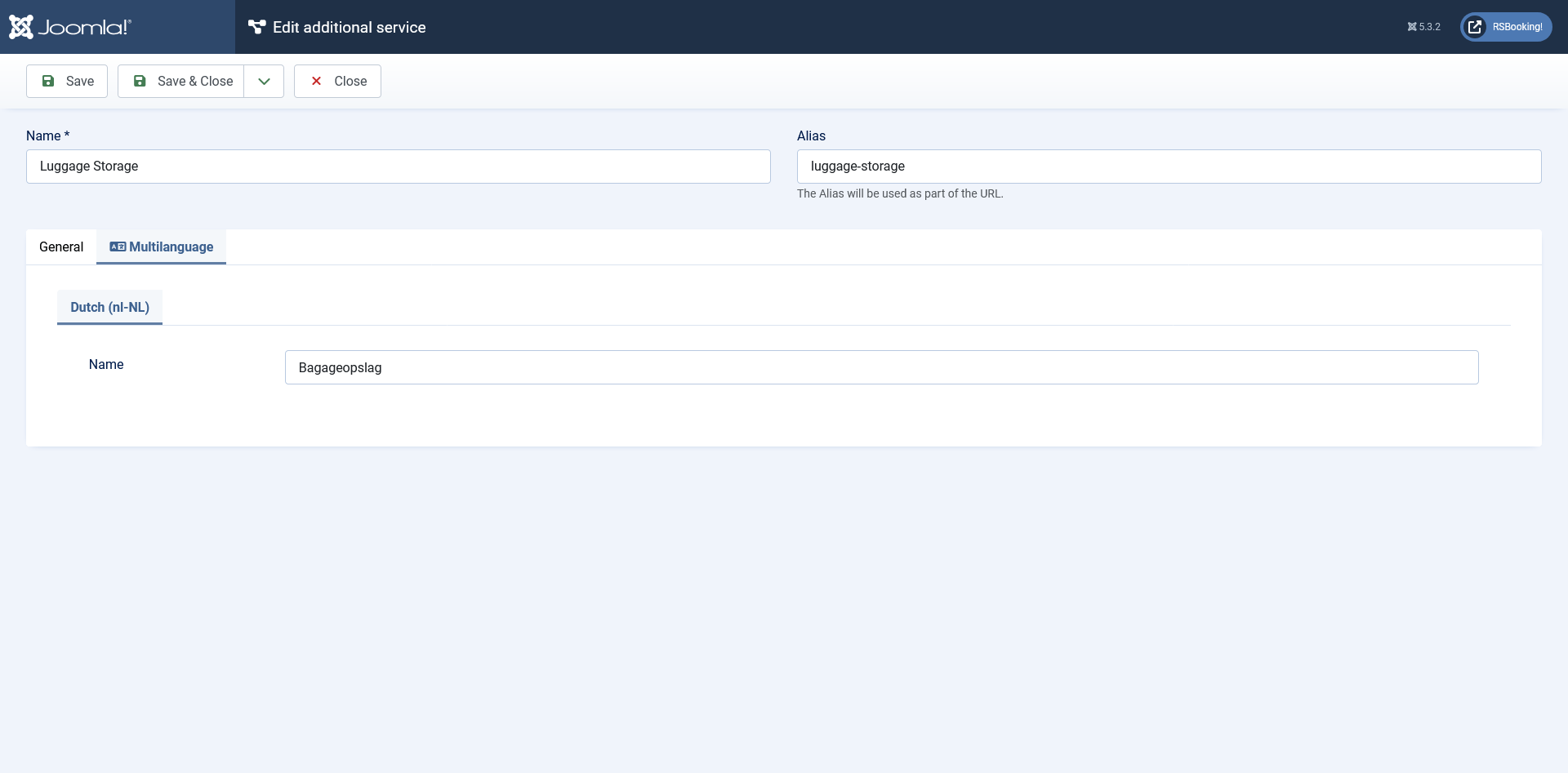Click the Name label in the Dutch tab

tap(106, 364)
